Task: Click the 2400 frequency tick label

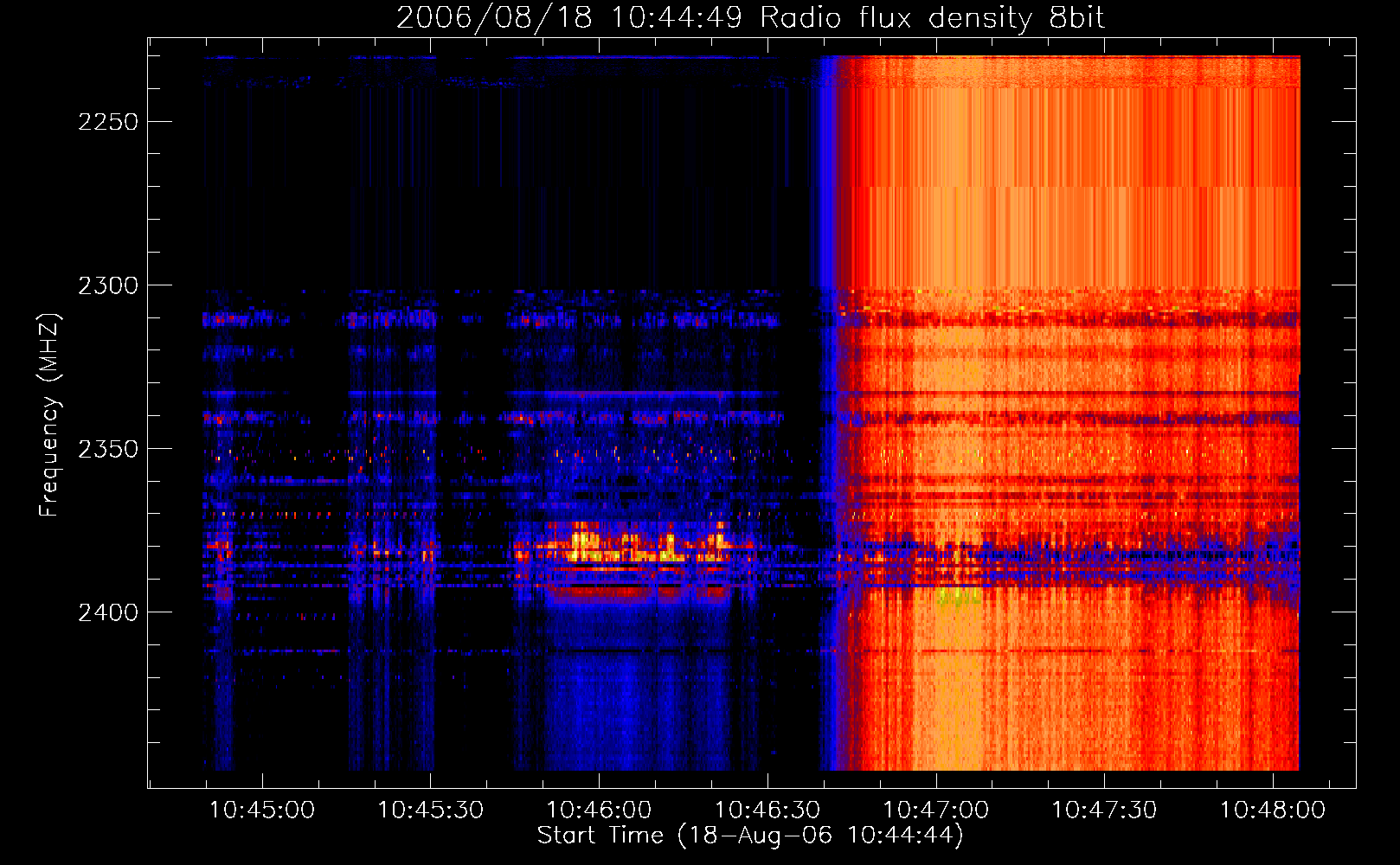Action: pos(108,612)
